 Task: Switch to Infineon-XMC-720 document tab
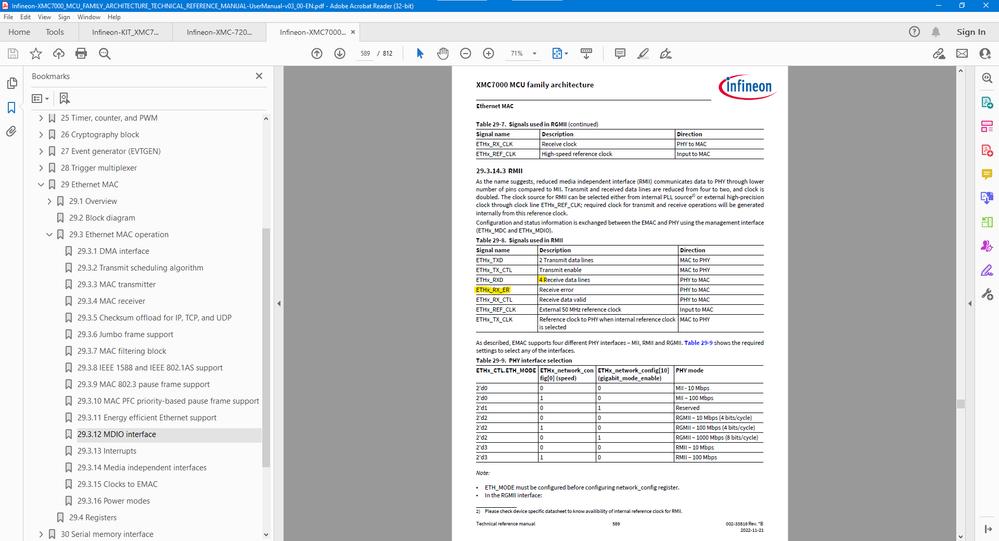[219, 32]
